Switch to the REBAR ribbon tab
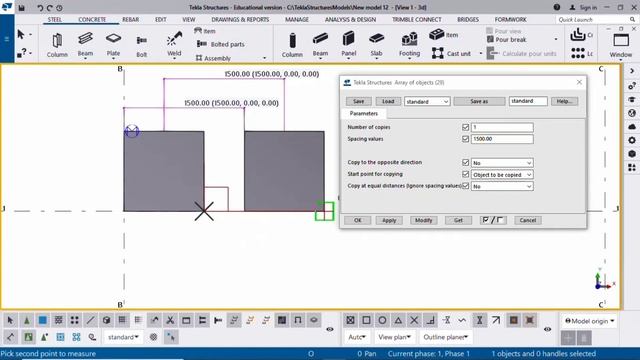Image resolution: width=640 pixels, height=360 pixels. 131,20
